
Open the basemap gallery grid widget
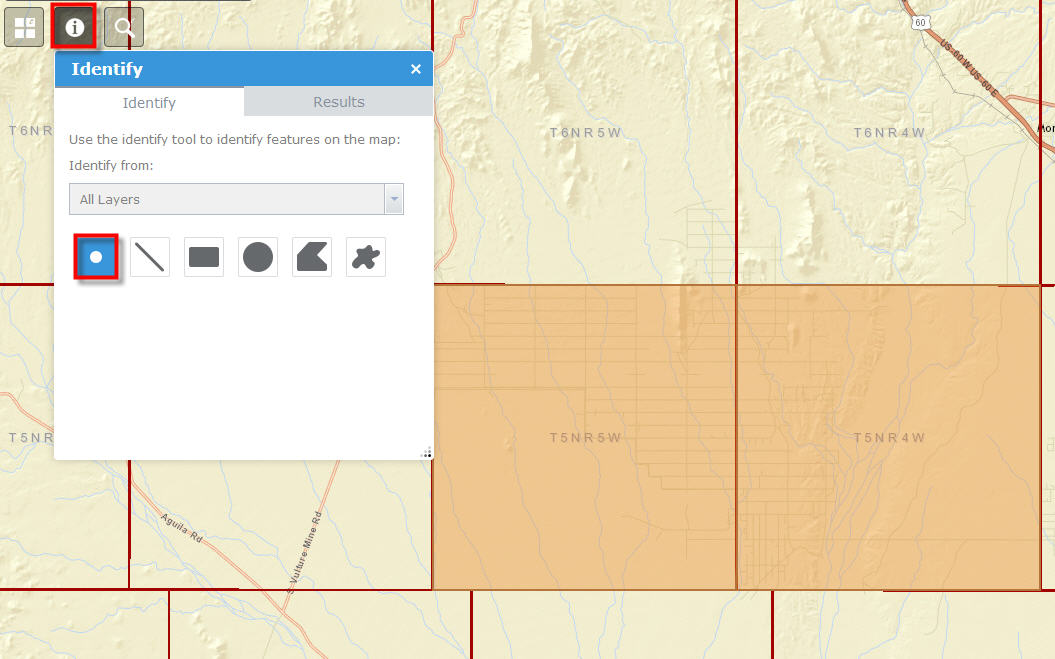[24, 28]
